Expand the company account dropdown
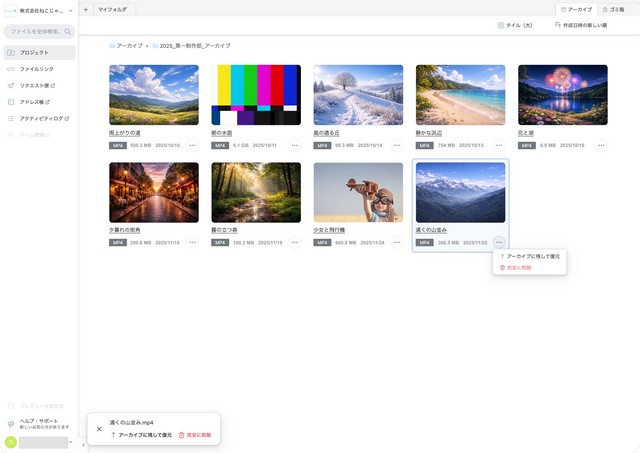The height and width of the screenshot is (453, 640). pos(71,10)
